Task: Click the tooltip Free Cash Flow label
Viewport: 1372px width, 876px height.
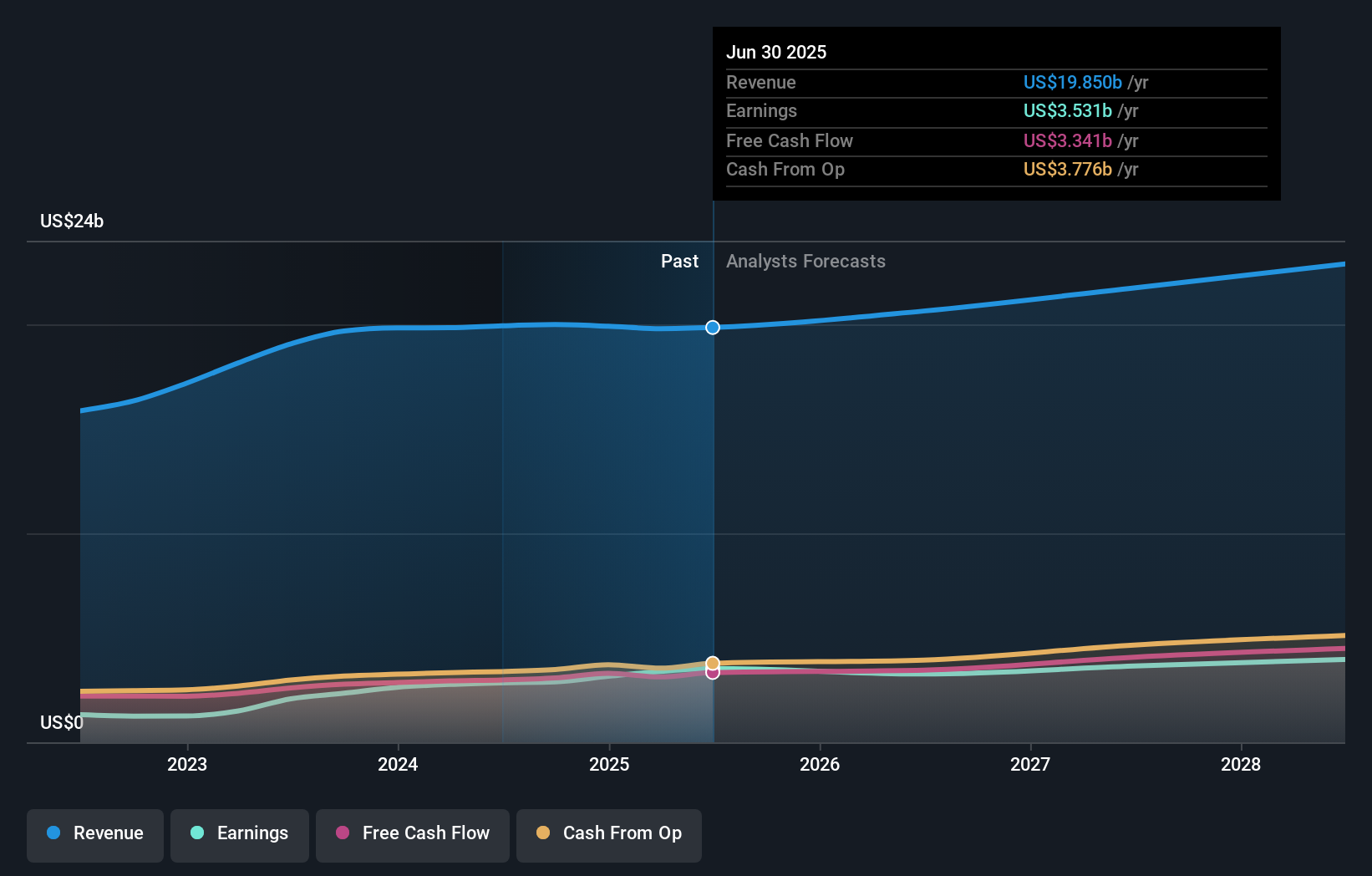Action: [790, 140]
